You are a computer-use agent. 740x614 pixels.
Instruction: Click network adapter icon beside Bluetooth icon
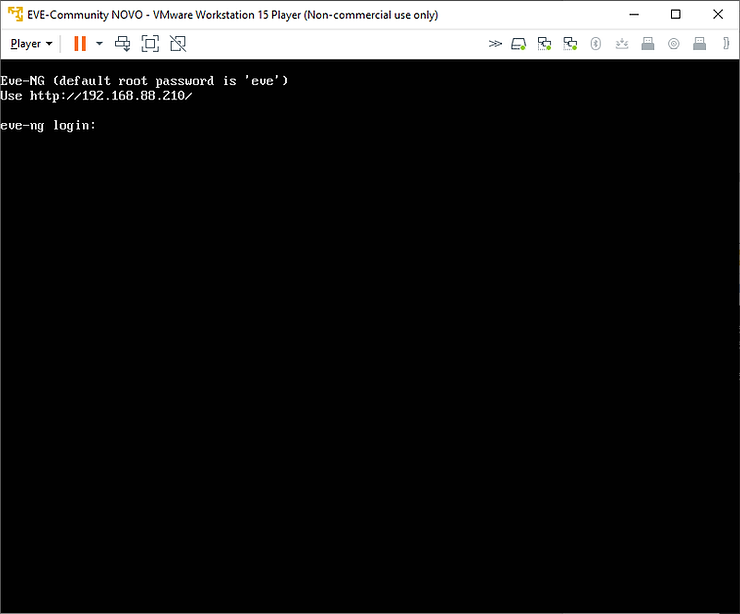[570, 44]
